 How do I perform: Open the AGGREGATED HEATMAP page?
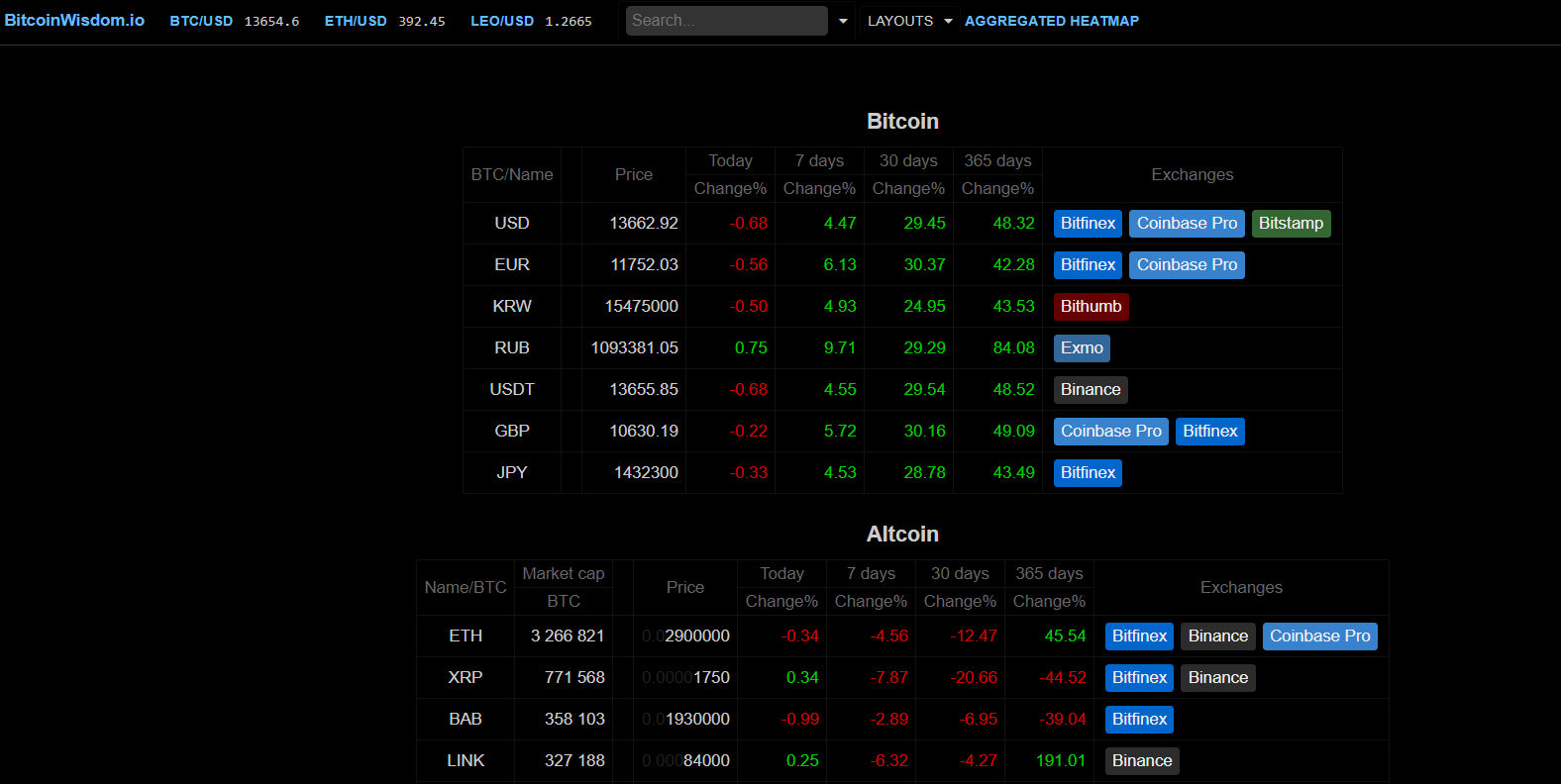tap(1052, 21)
